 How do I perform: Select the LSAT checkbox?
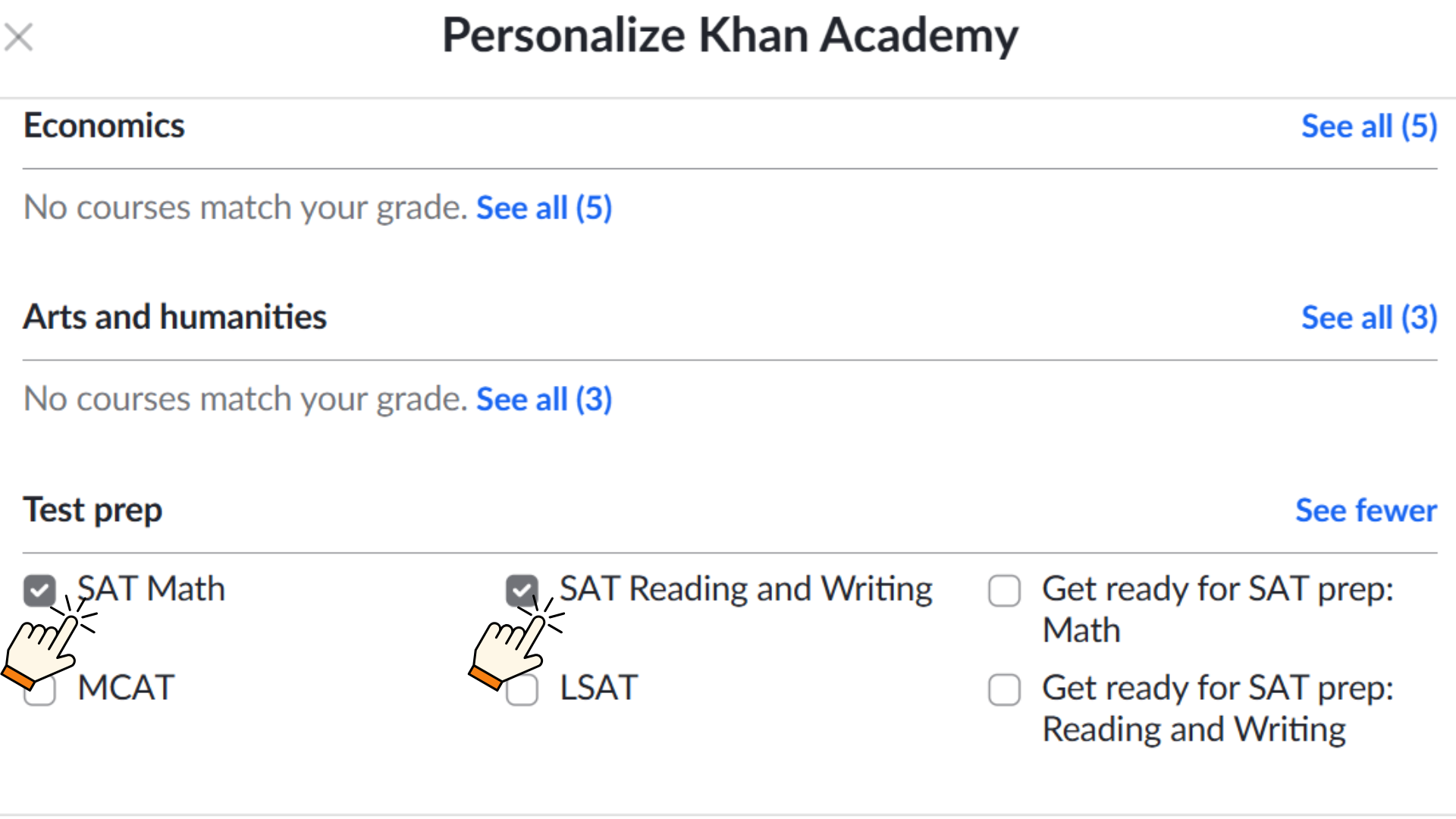[522, 690]
